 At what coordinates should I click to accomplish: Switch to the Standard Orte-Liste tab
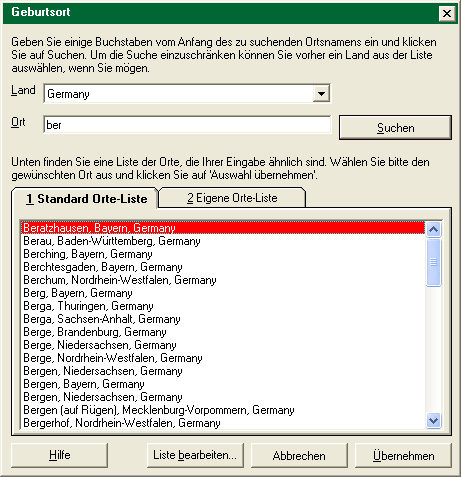[x=86, y=199]
